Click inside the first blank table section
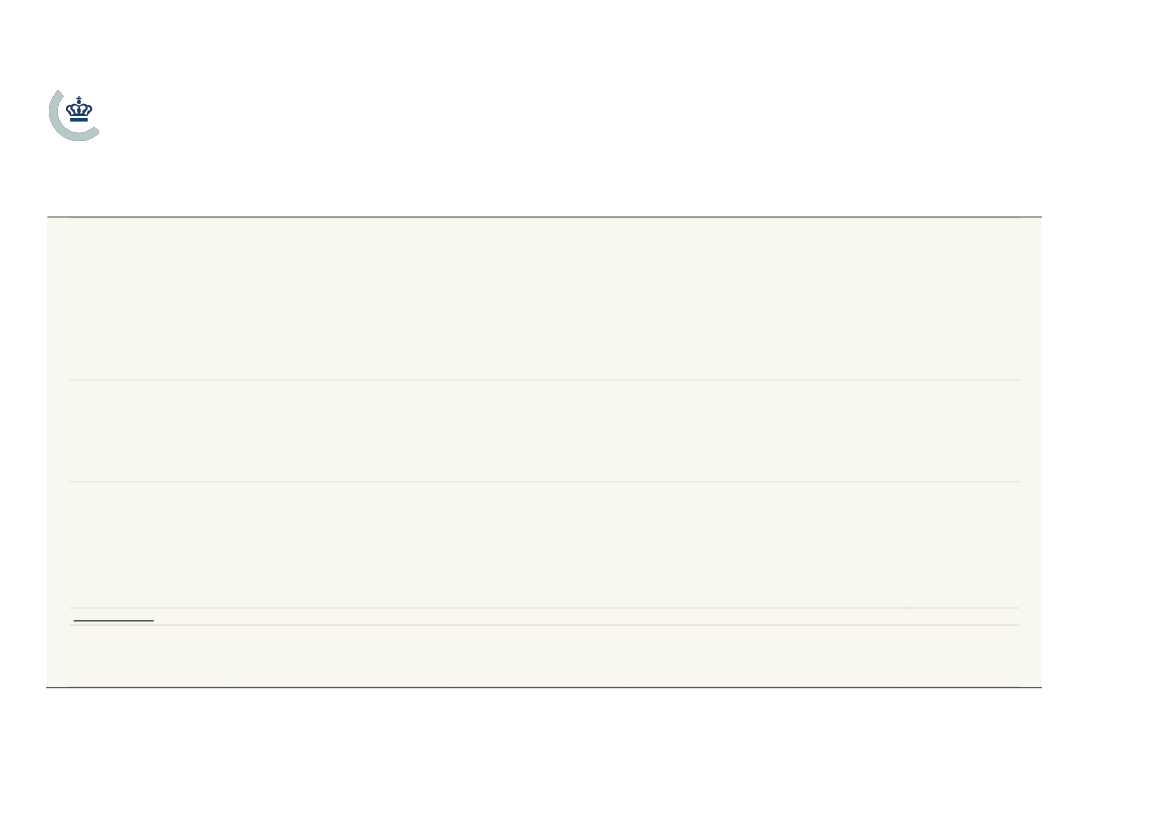 544,298
